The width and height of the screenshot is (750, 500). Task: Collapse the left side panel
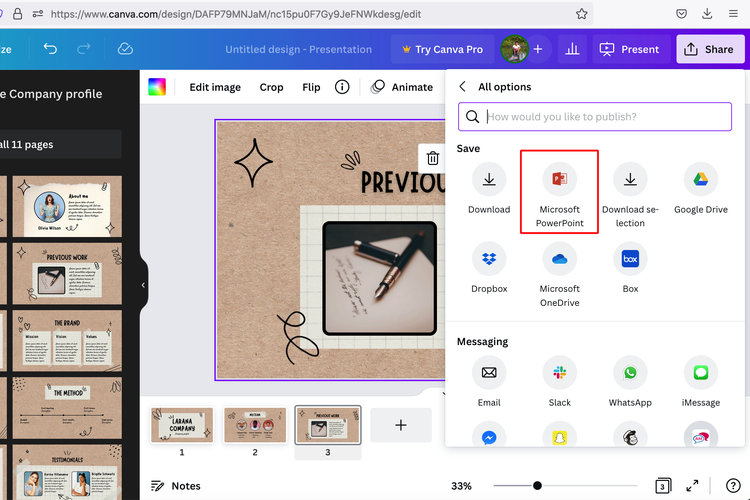(x=143, y=285)
